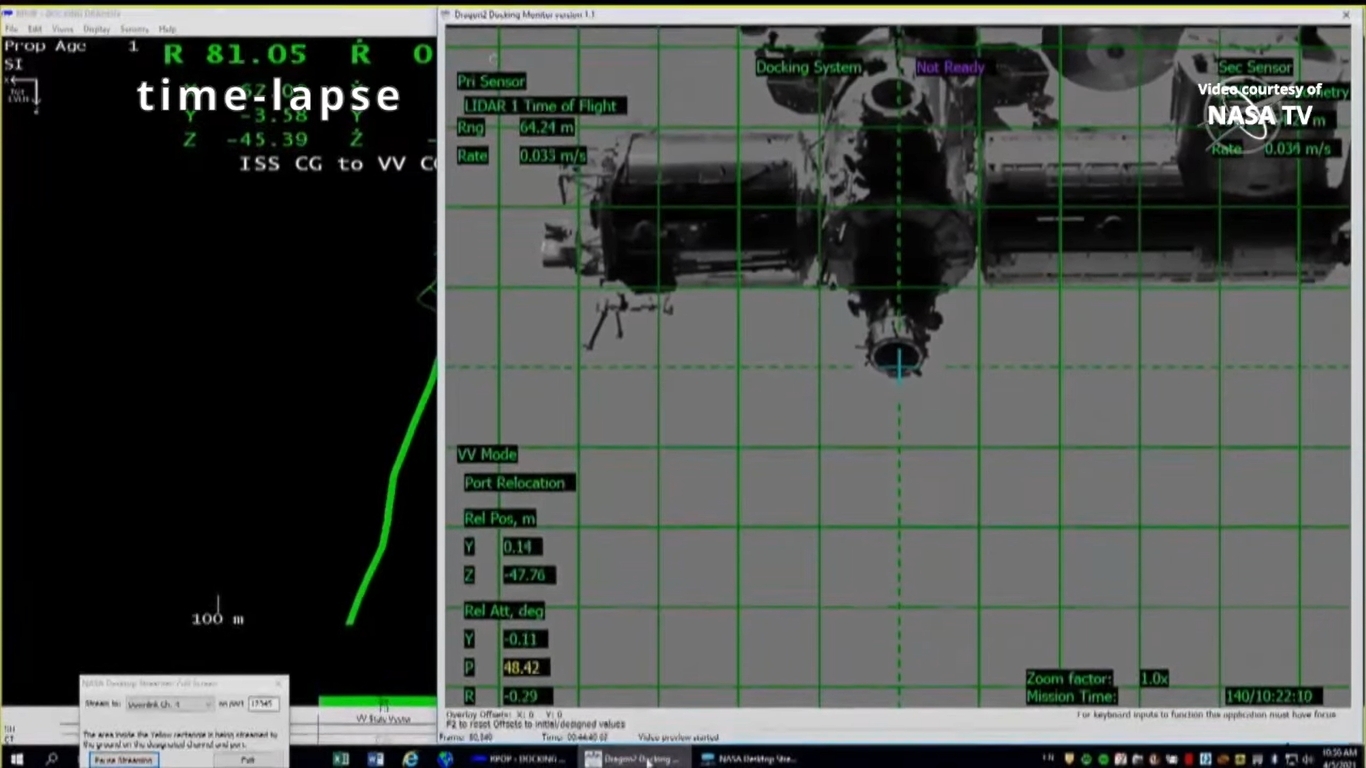Viewport: 1366px width, 768px height.
Task: Click Zoom factor value 1.0x
Action: coord(1154,678)
